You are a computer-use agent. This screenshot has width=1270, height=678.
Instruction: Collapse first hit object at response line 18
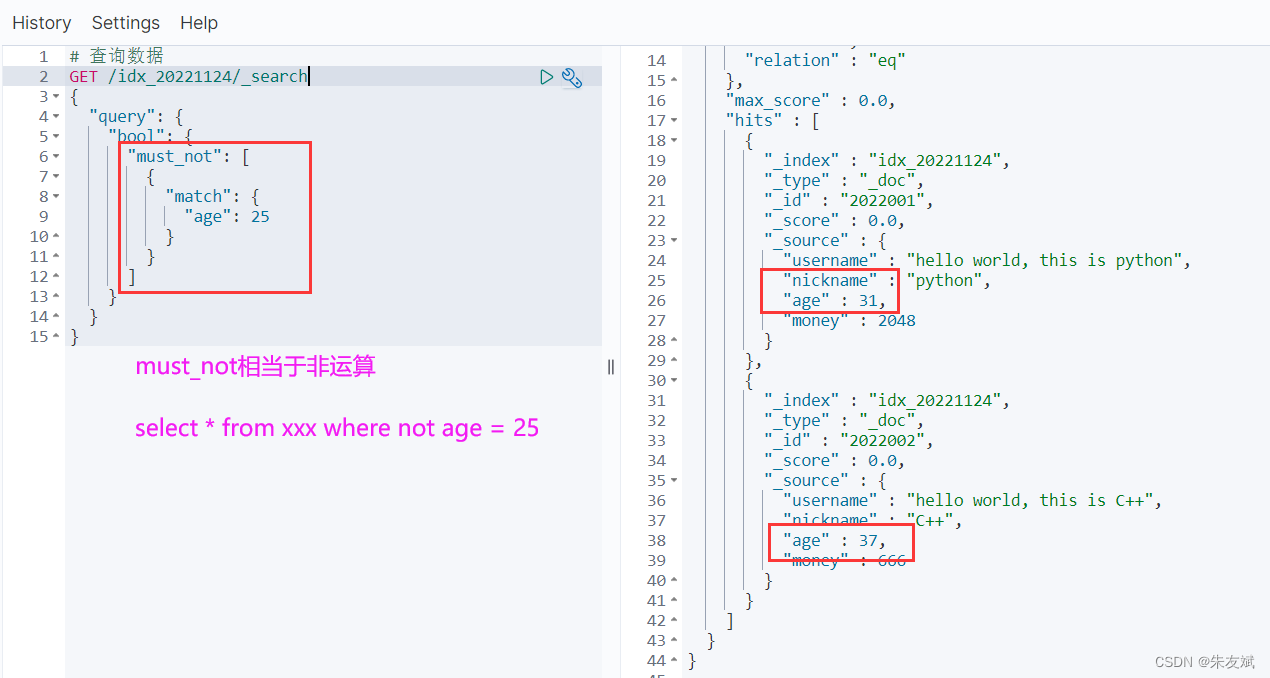(674, 141)
